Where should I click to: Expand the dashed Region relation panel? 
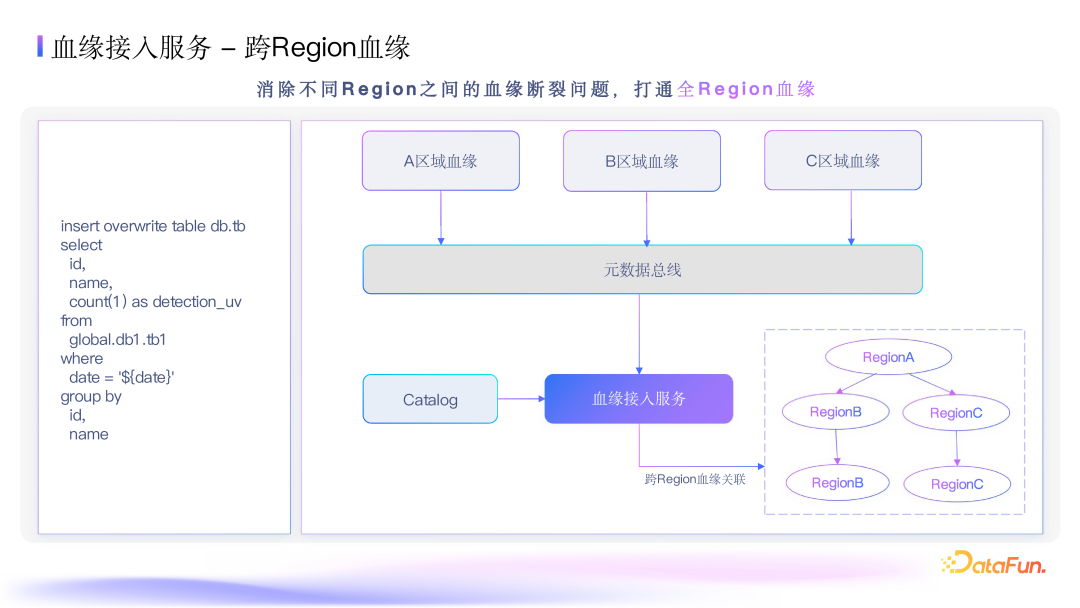pyautogui.click(x=894, y=421)
